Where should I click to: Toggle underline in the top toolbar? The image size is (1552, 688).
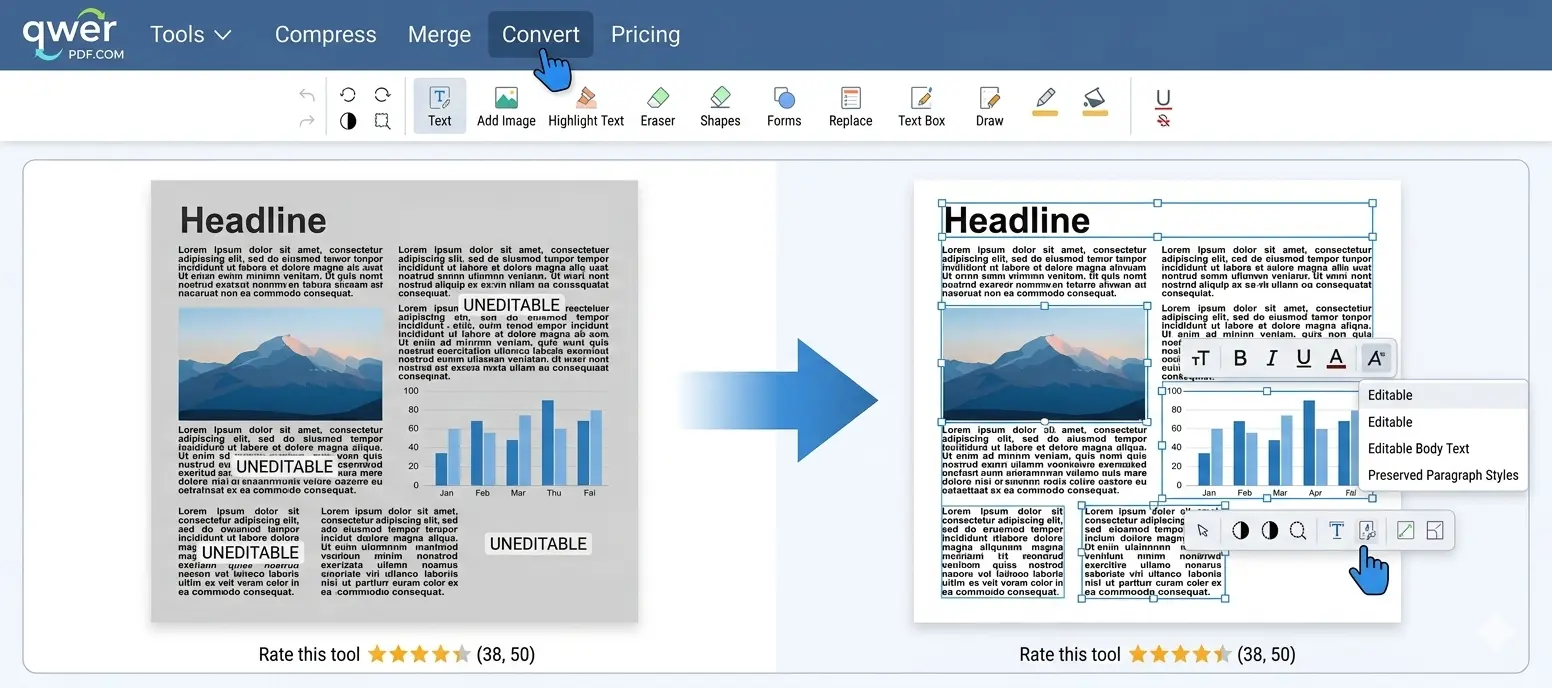tap(1163, 98)
